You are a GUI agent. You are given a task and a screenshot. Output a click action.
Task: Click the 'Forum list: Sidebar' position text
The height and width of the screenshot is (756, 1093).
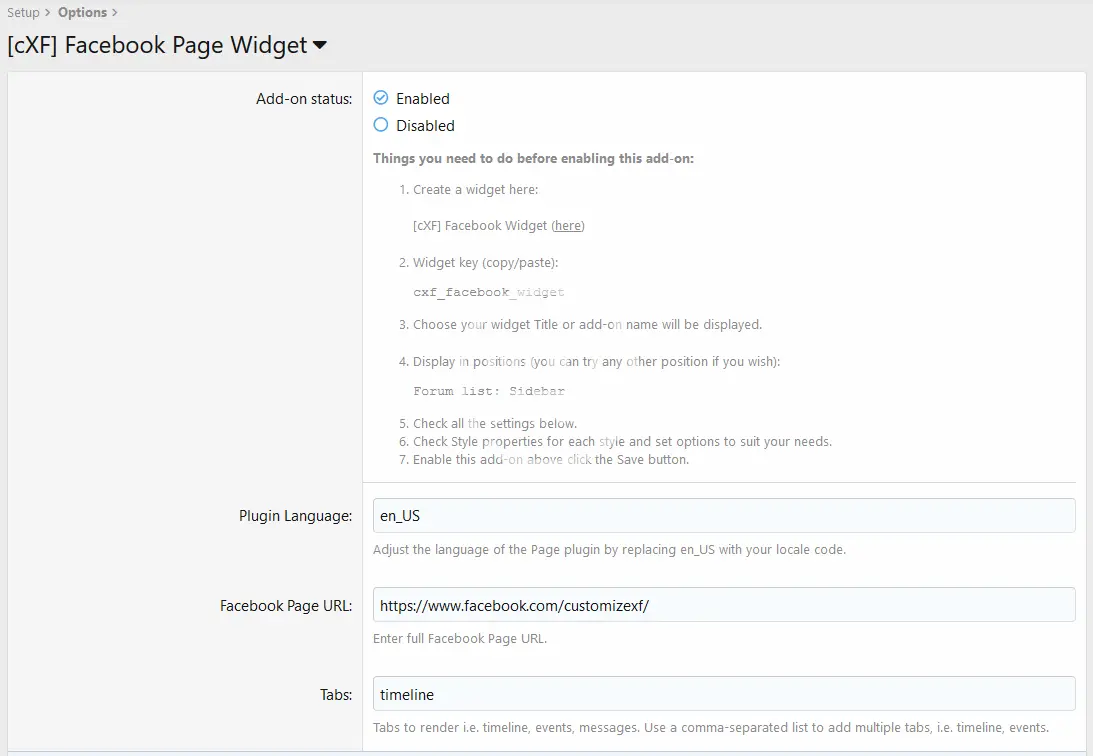[488, 391]
